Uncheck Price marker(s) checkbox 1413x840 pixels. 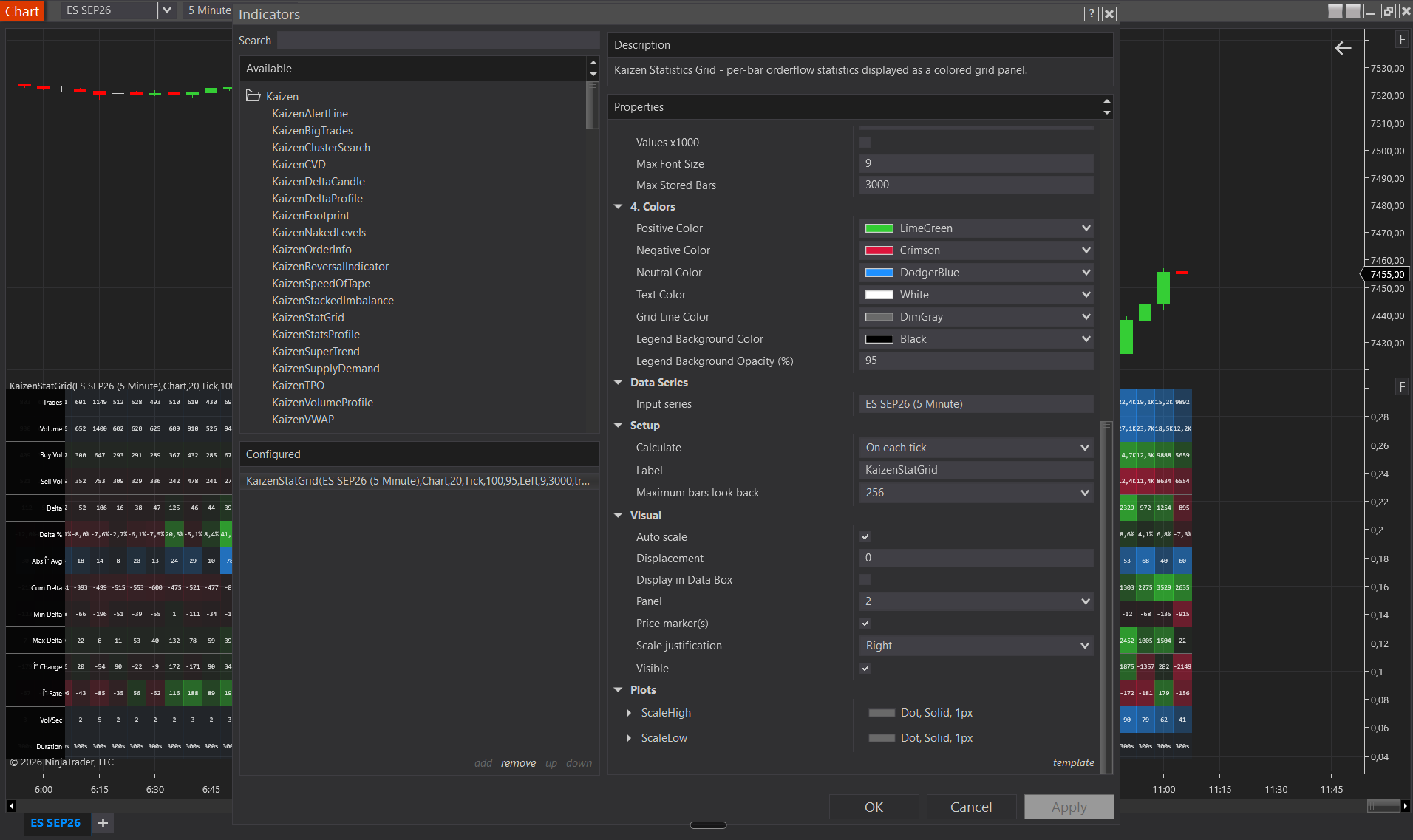tap(865, 624)
